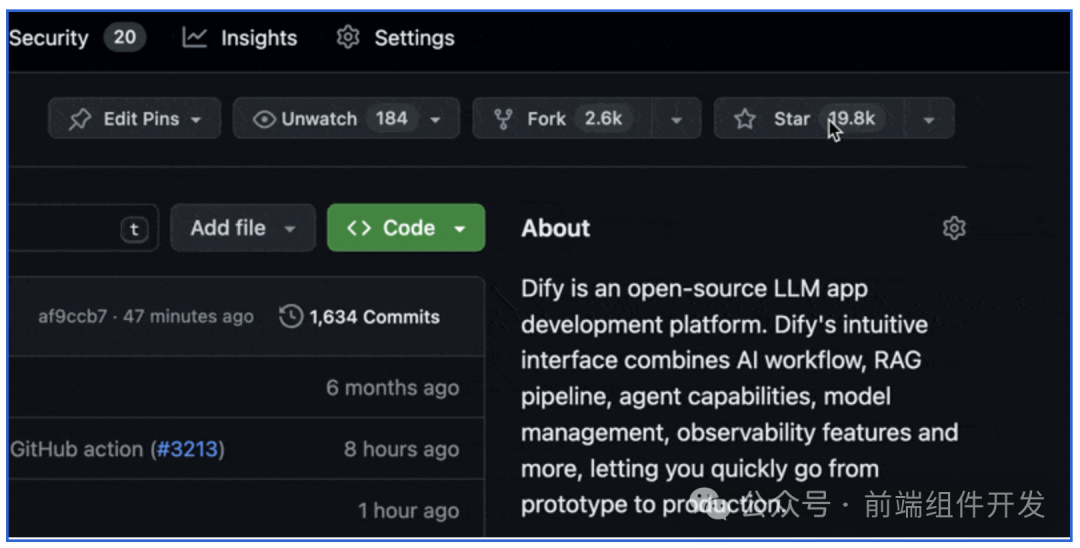Viewport: 1080px width, 548px height.
Task: Click the star count 19.8k
Action: 852,118
